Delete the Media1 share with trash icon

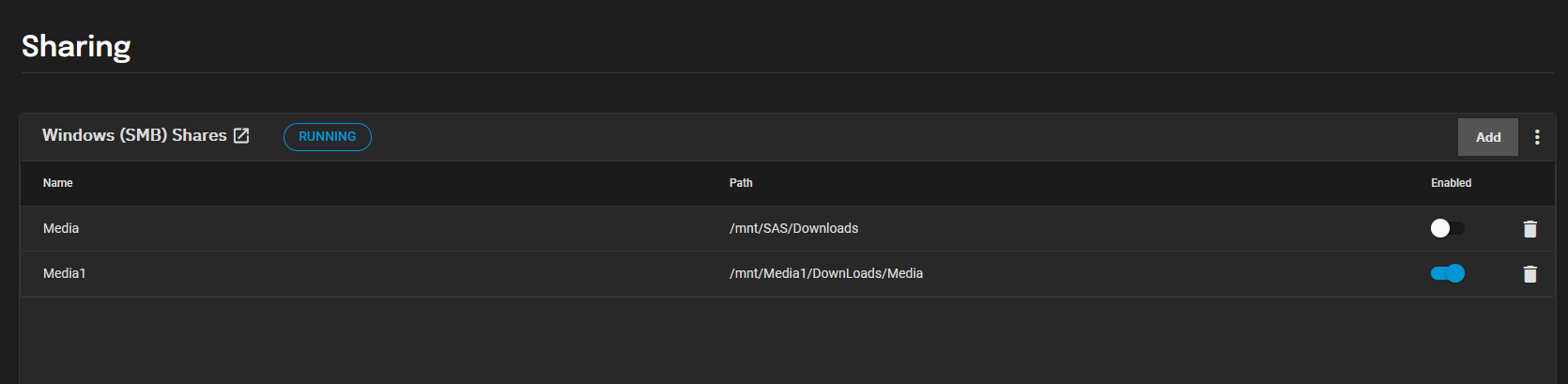[x=1530, y=273]
